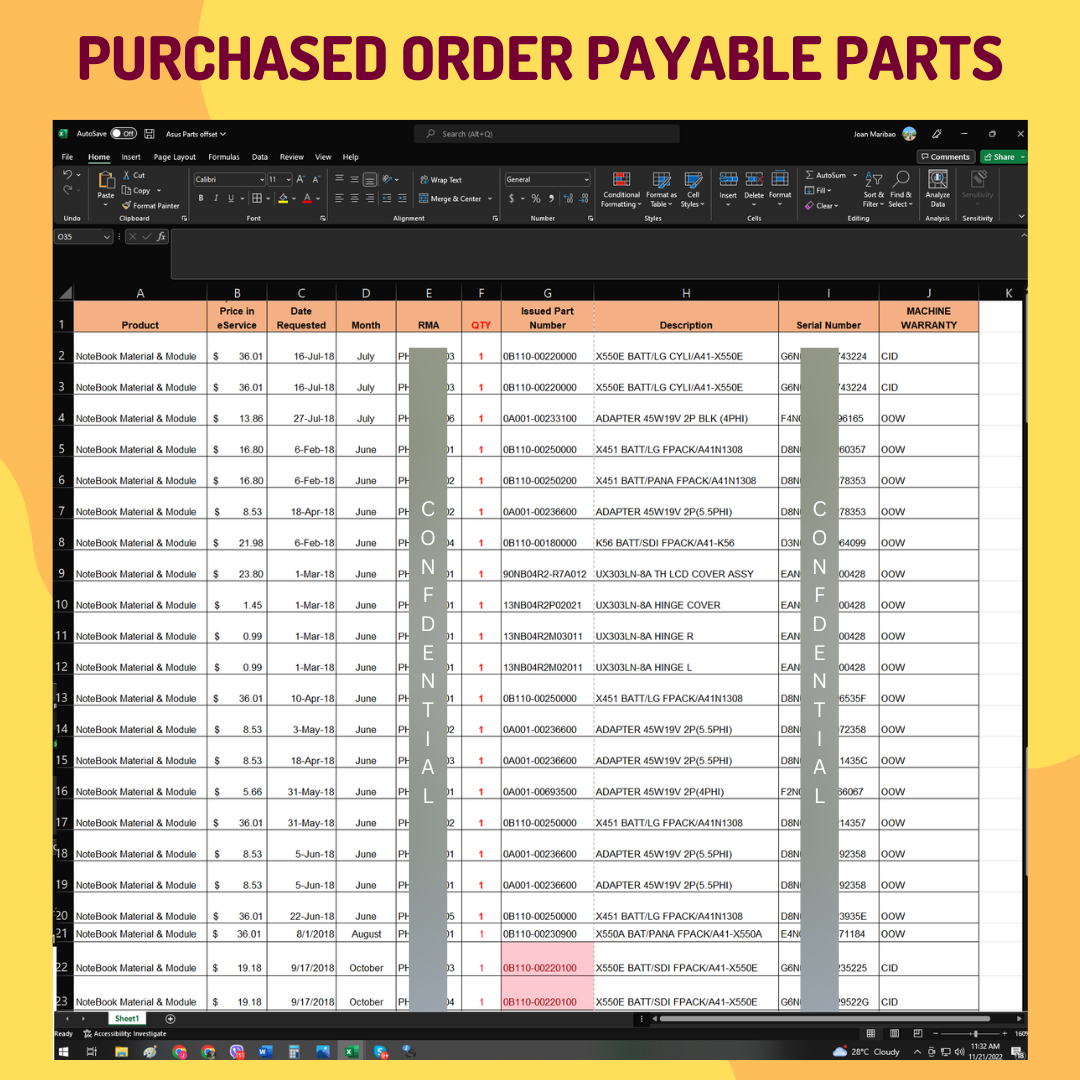Screen dimensions: 1080x1080
Task: Toggle Bold formatting
Action: coord(201,198)
